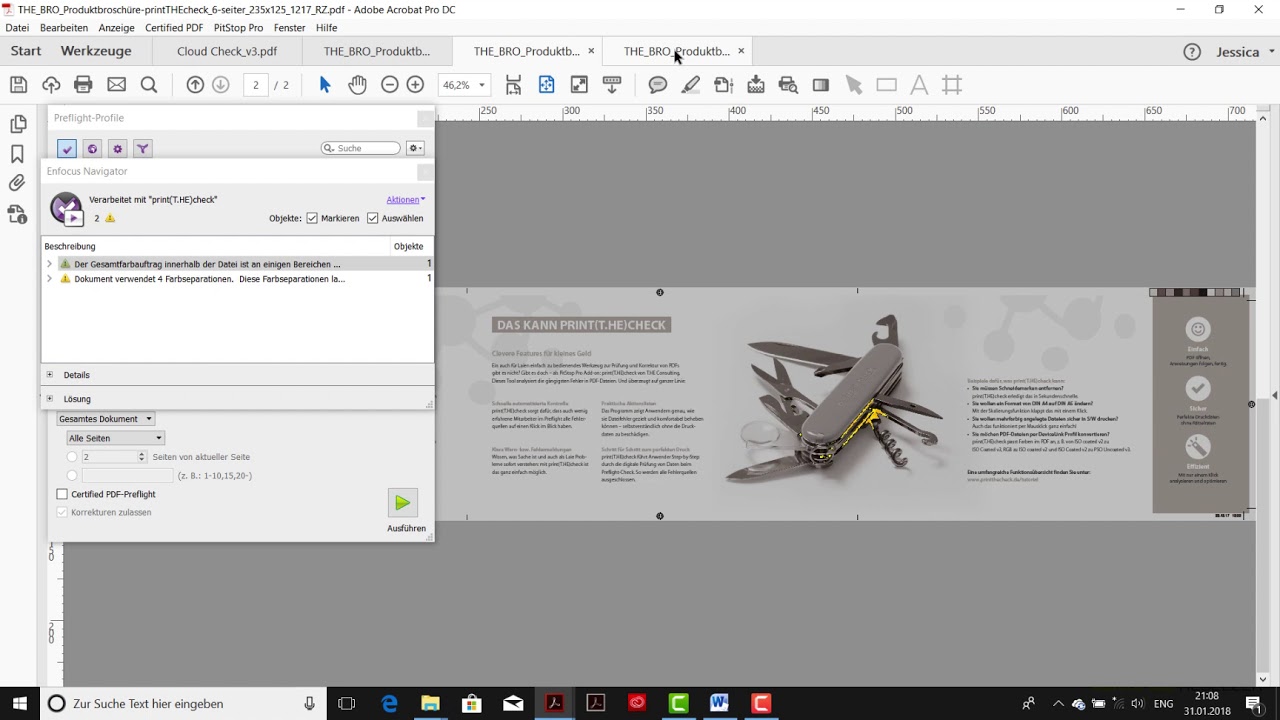Click the current page number field
Image resolution: width=1280 pixels, height=720 pixels.
(x=256, y=85)
